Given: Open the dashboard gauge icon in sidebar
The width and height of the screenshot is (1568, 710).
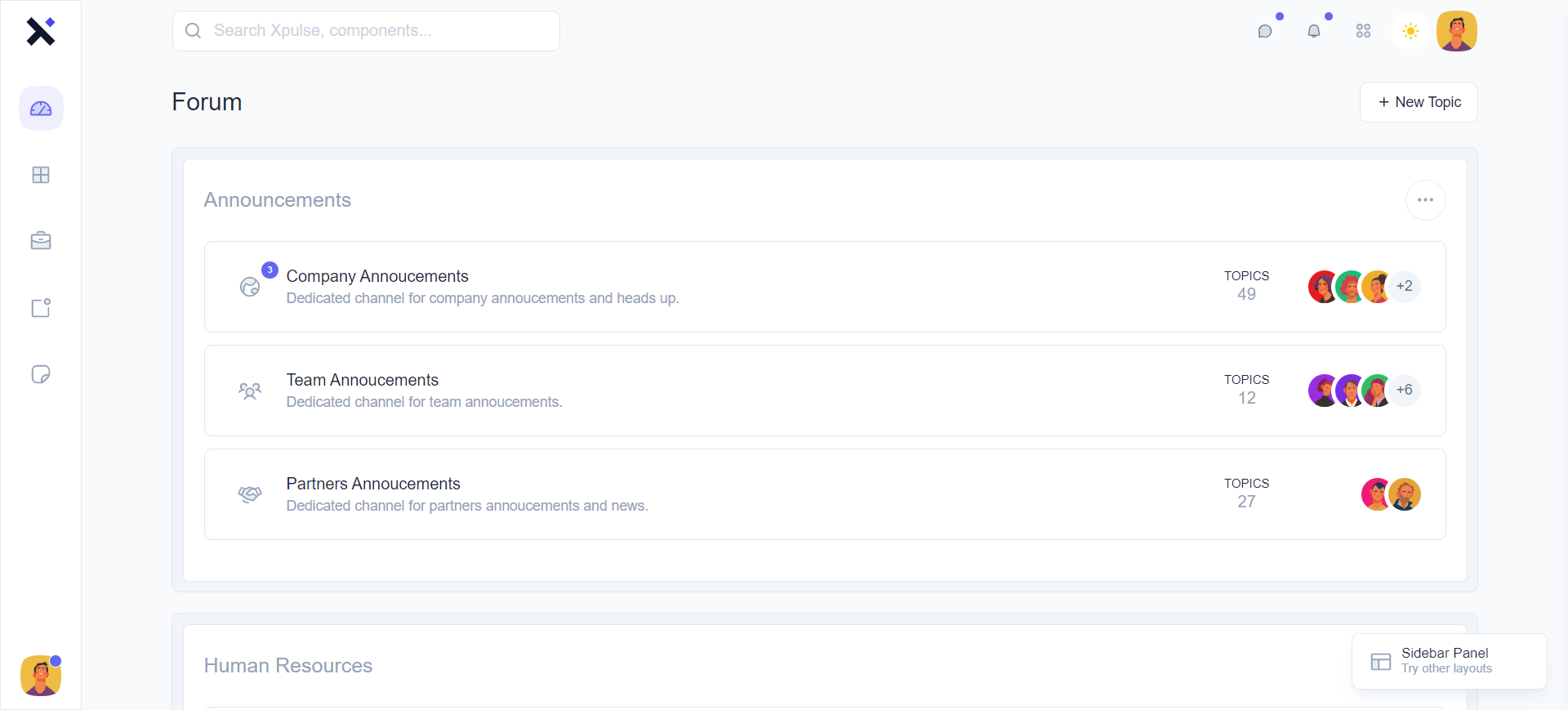Looking at the screenshot, I should point(41,109).
